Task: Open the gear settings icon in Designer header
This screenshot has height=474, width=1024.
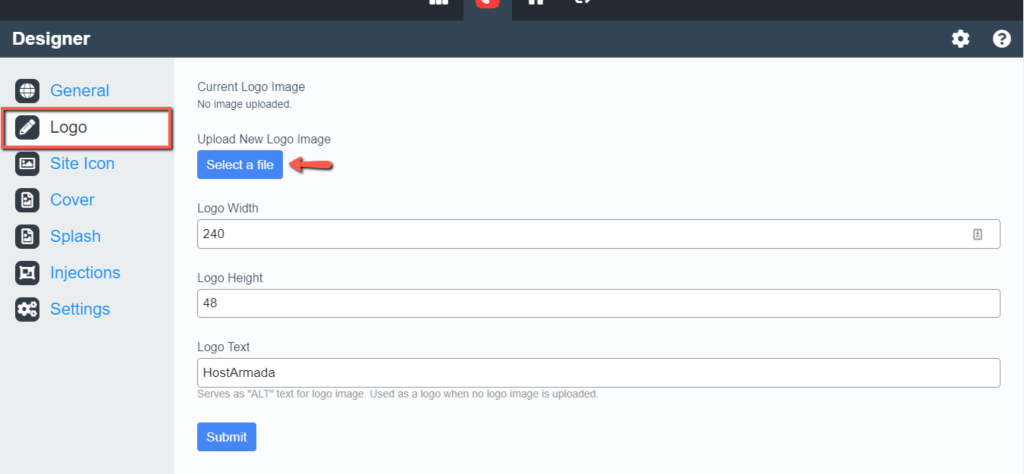Action: (960, 39)
